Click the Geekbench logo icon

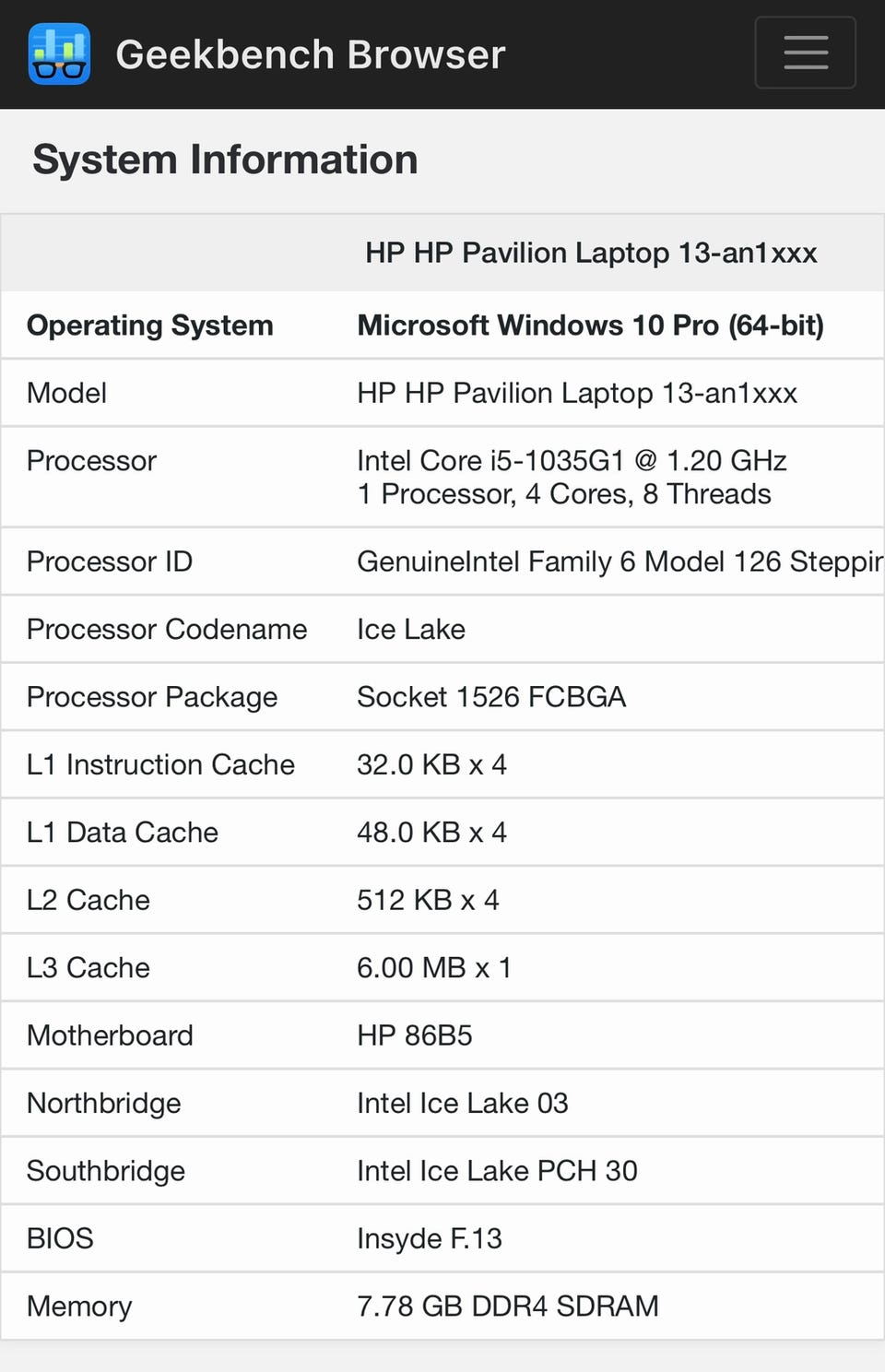(x=59, y=54)
